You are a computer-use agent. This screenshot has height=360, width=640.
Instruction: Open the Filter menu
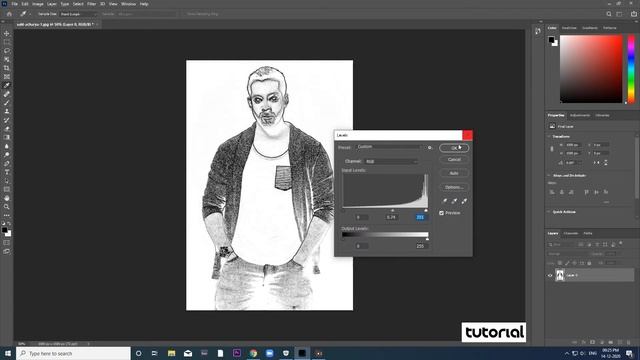91,4
